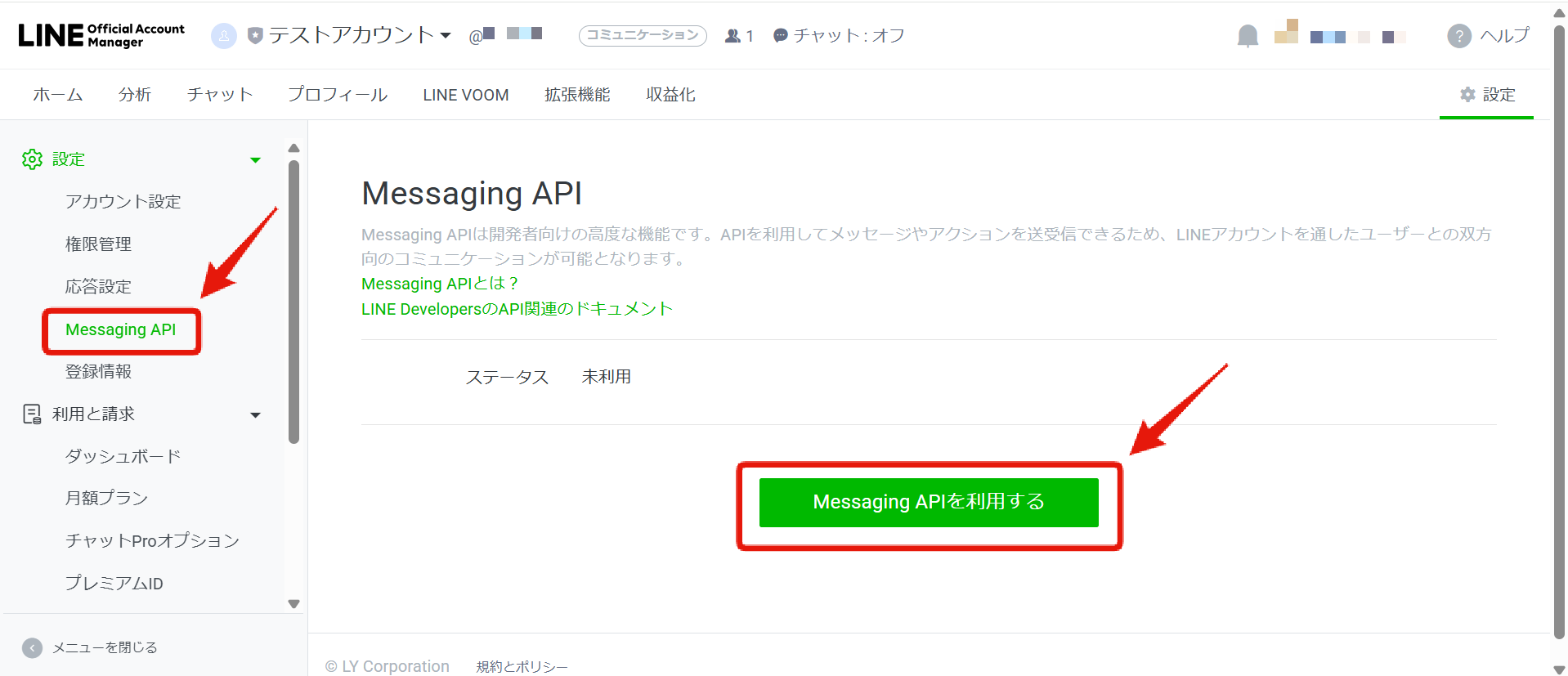The width and height of the screenshot is (1568, 676).
Task: Open the notifications bell
Action: [x=1248, y=36]
